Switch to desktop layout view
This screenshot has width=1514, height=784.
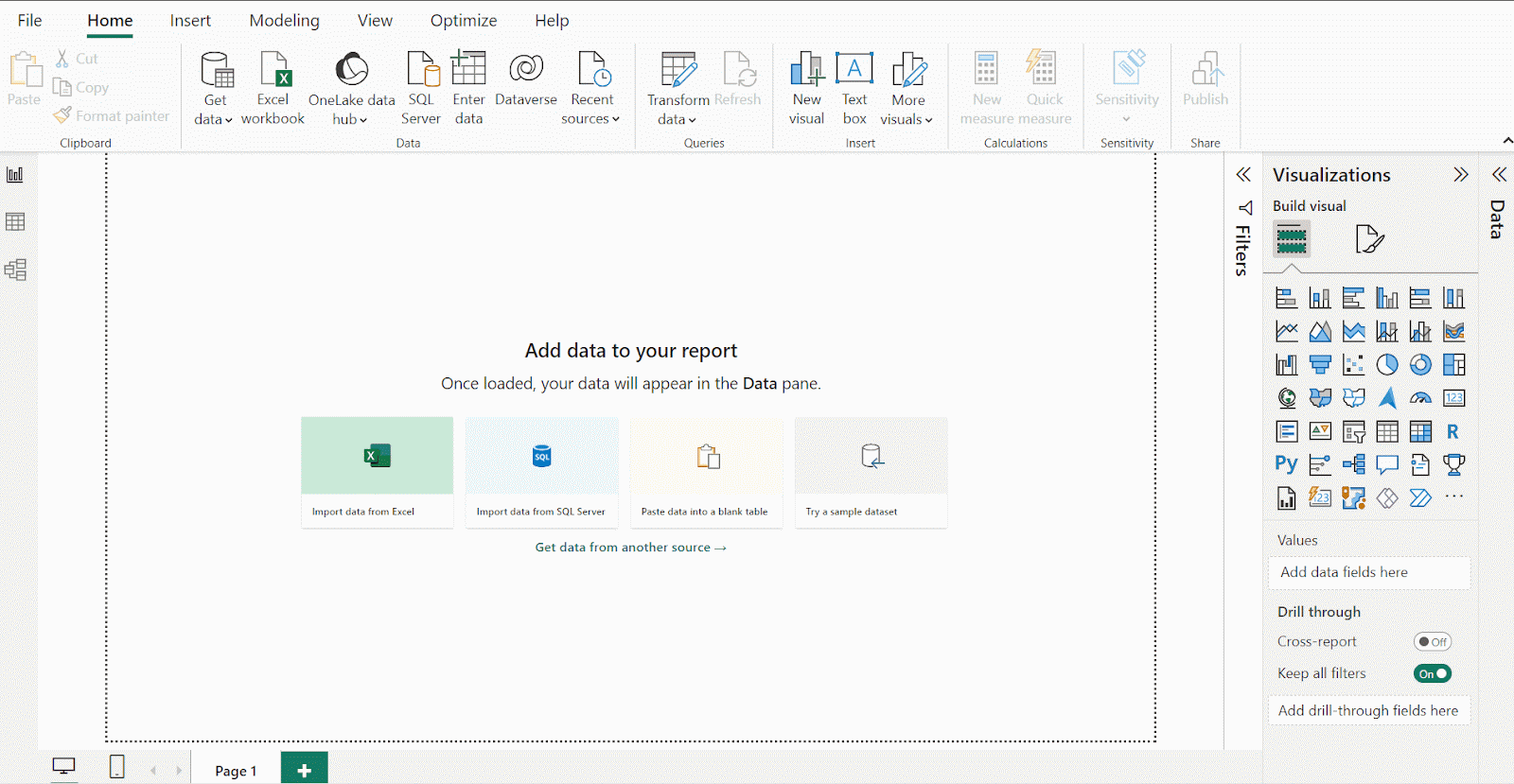[x=63, y=767]
